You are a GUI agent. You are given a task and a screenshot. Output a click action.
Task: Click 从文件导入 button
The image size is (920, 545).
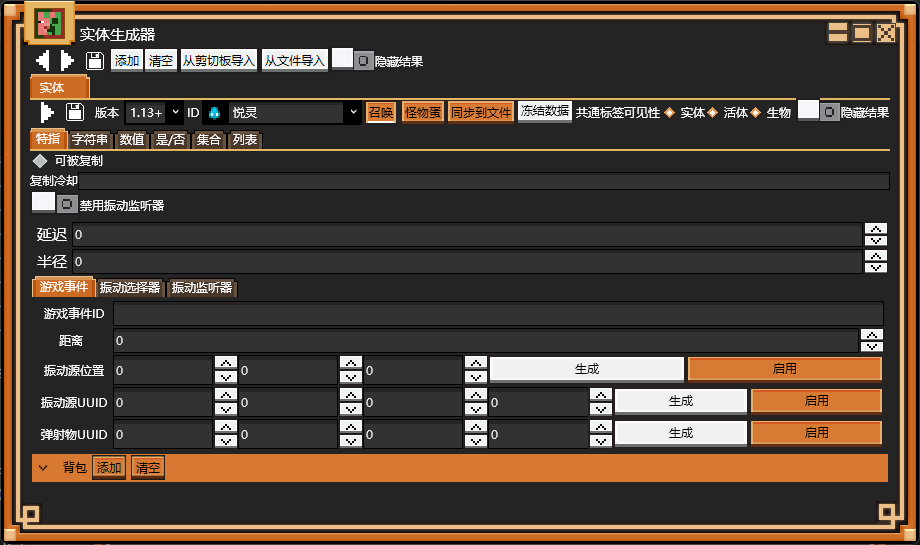click(295, 60)
